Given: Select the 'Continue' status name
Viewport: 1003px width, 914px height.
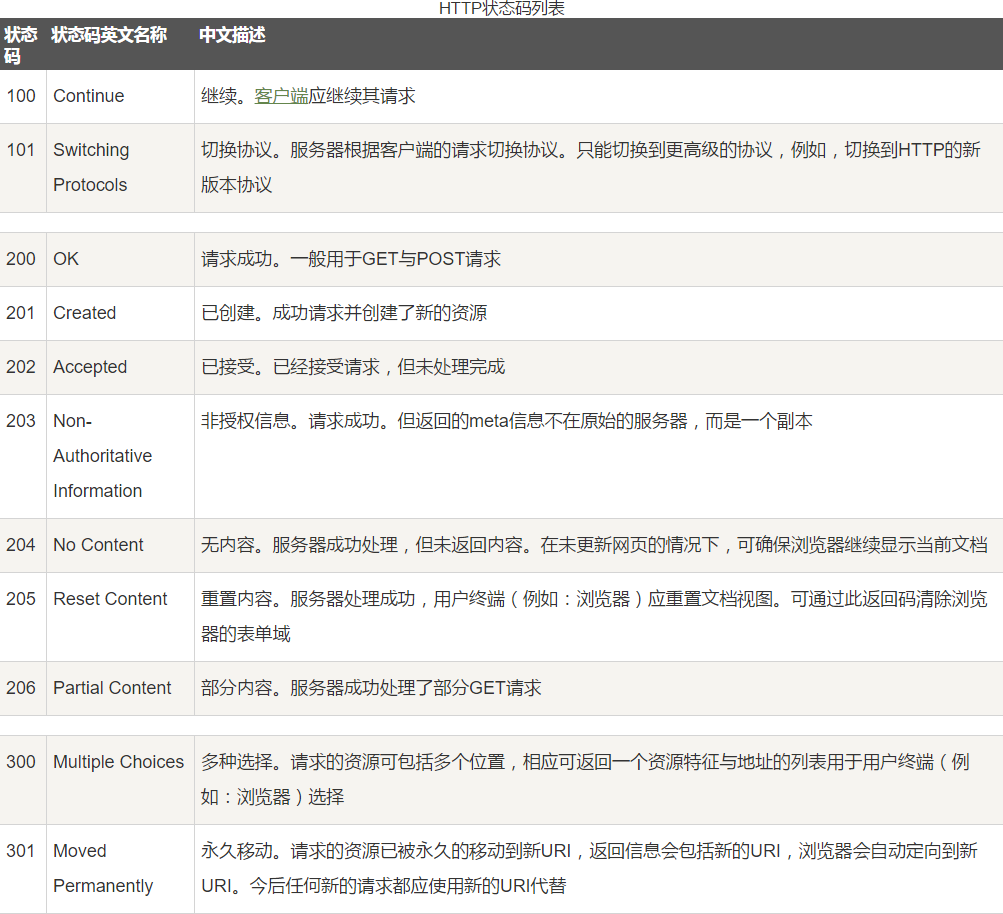Looking at the screenshot, I should tap(88, 96).
